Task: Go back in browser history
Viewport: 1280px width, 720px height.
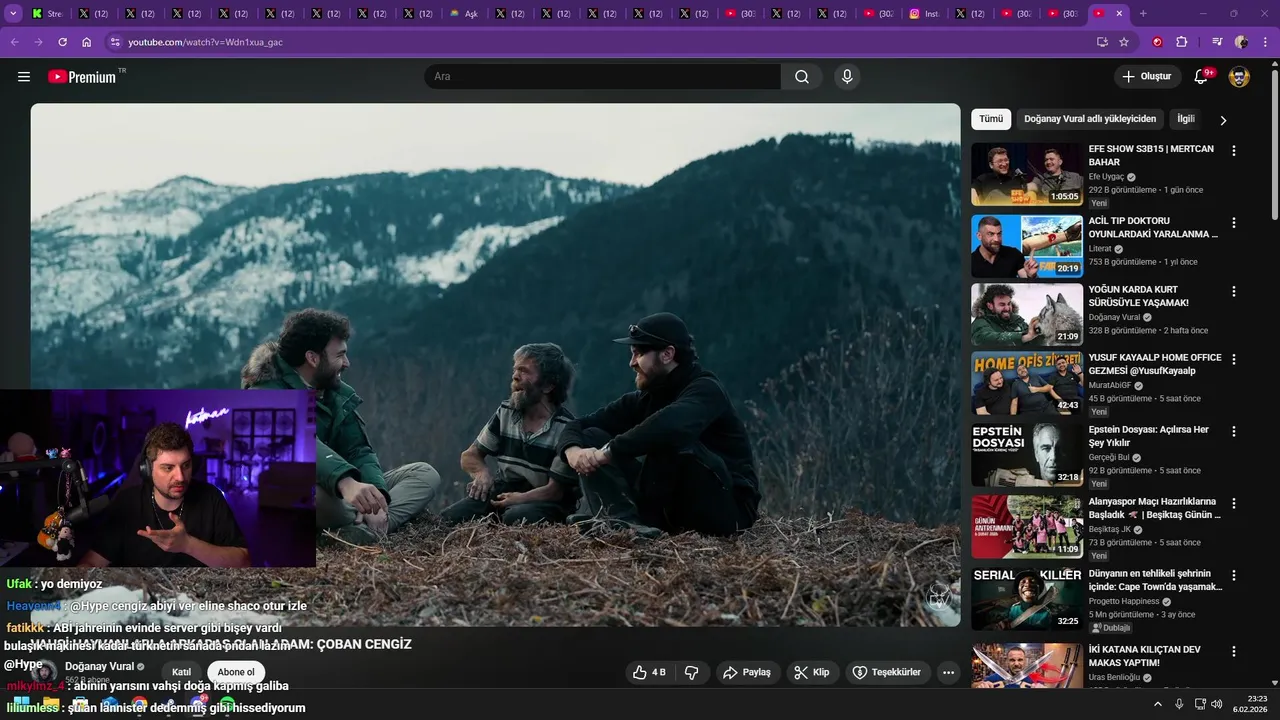Action: pos(14,42)
